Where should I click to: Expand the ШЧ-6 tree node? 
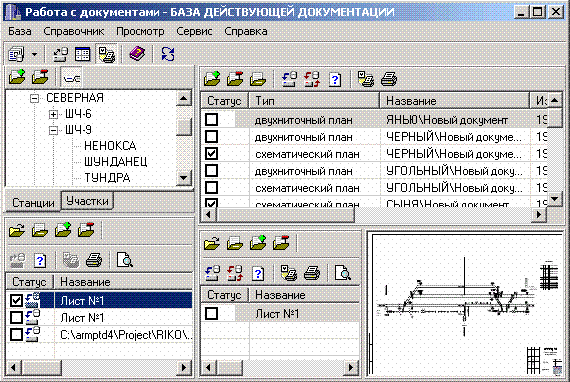53,114
